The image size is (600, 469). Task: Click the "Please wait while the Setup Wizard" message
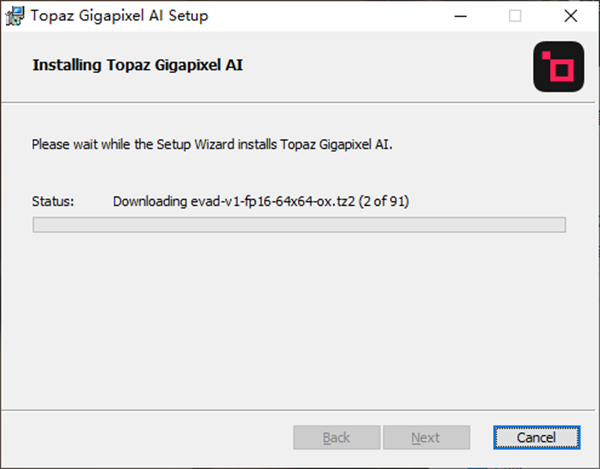pyautogui.click(x=213, y=144)
